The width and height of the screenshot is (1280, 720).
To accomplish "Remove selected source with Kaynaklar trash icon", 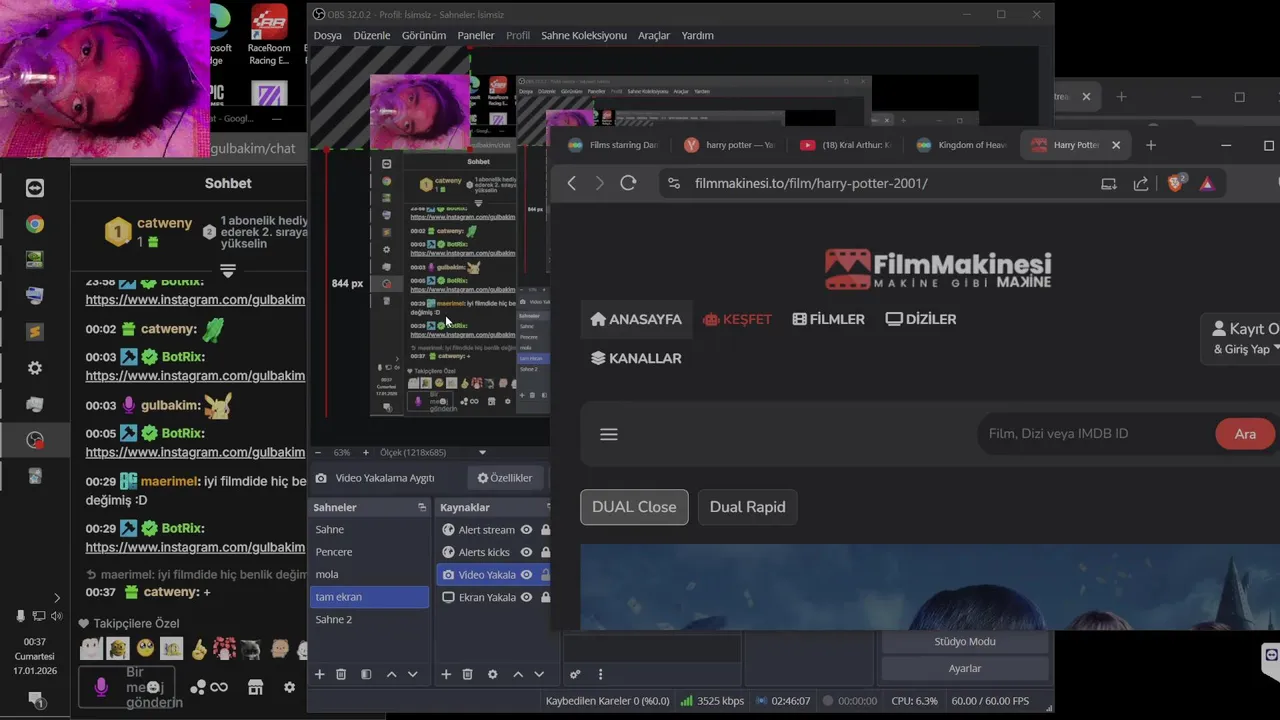I will coord(467,675).
